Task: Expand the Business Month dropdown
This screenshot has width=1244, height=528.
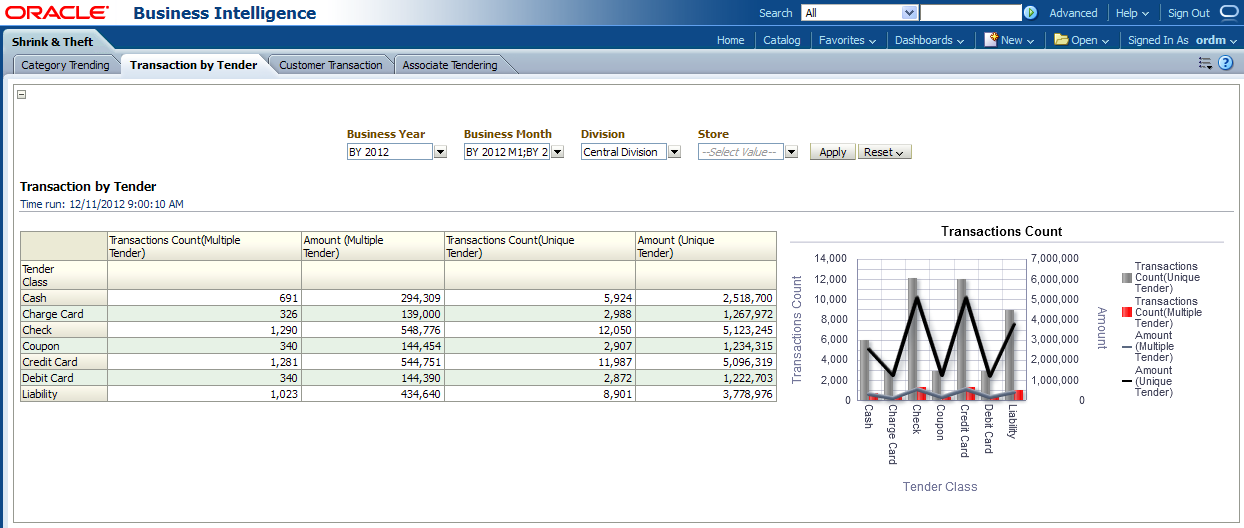Action: (x=557, y=152)
